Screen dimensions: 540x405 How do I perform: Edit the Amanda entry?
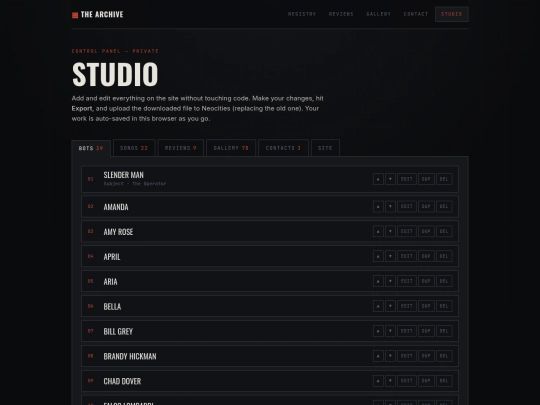(x=407, y=206)
